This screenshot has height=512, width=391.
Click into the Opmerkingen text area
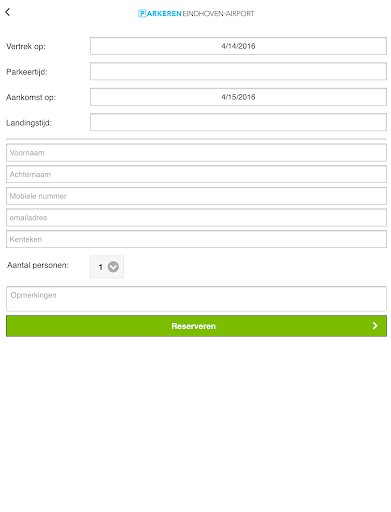click(196, 299)
